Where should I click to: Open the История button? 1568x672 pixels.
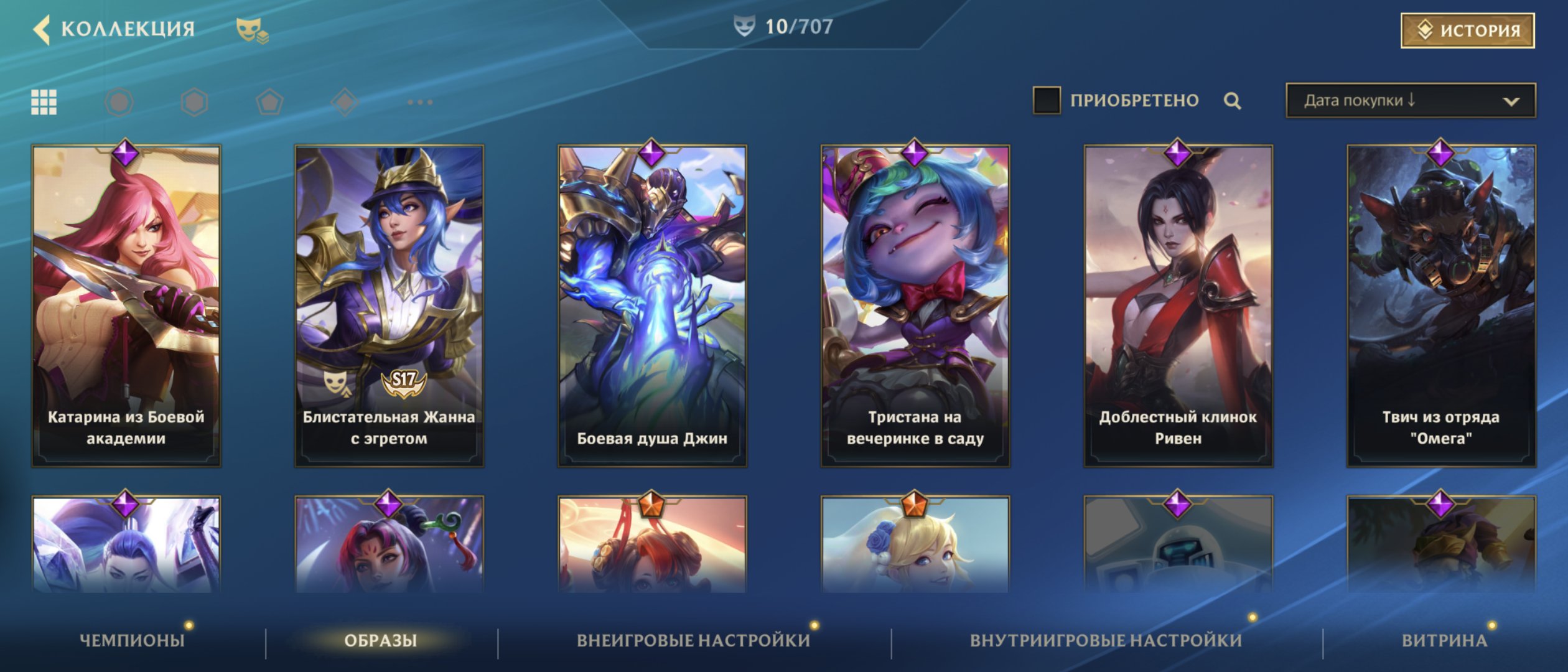coord(1467,30)
